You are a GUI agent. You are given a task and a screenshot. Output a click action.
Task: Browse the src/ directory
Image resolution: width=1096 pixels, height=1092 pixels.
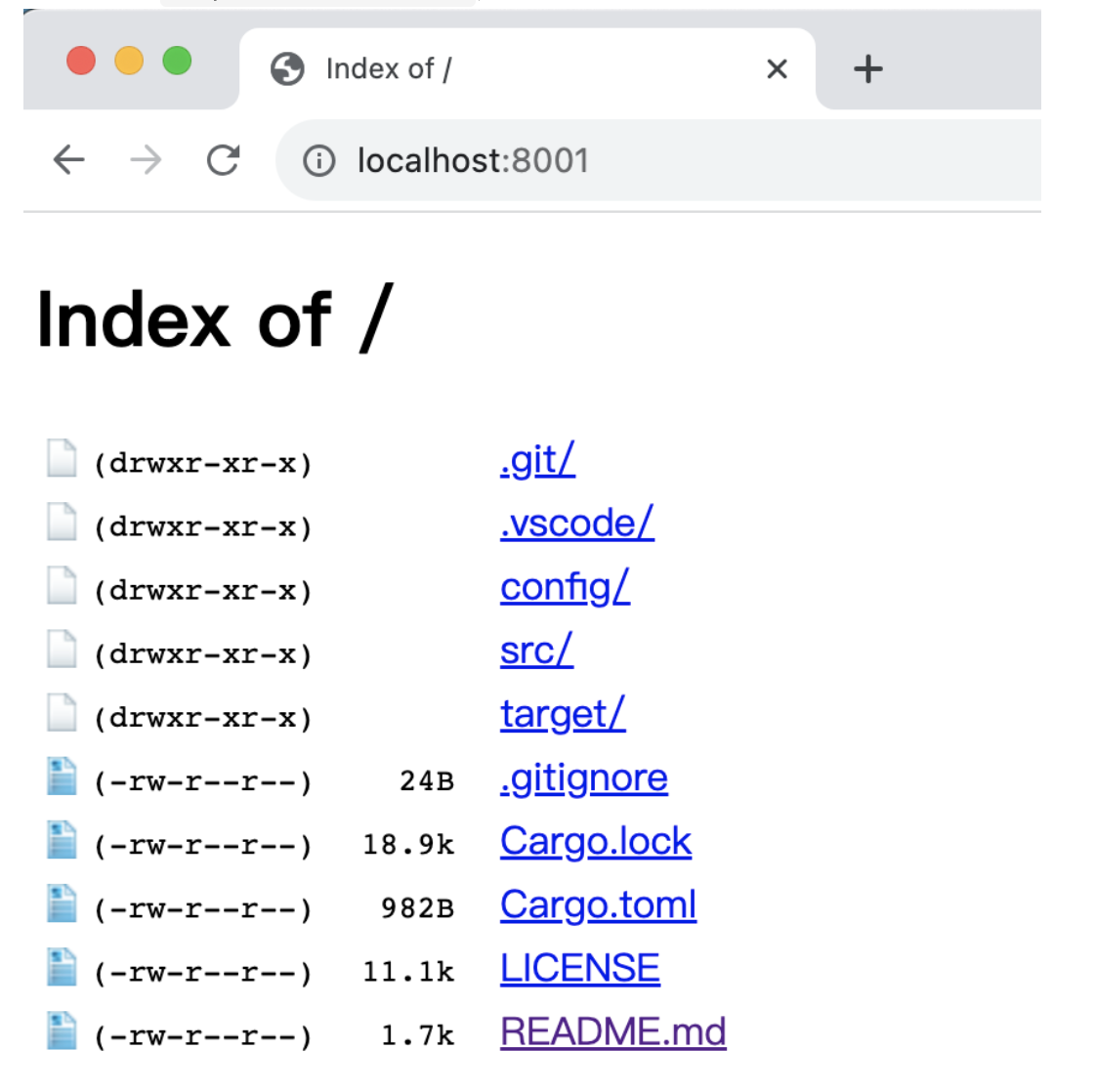536,651
